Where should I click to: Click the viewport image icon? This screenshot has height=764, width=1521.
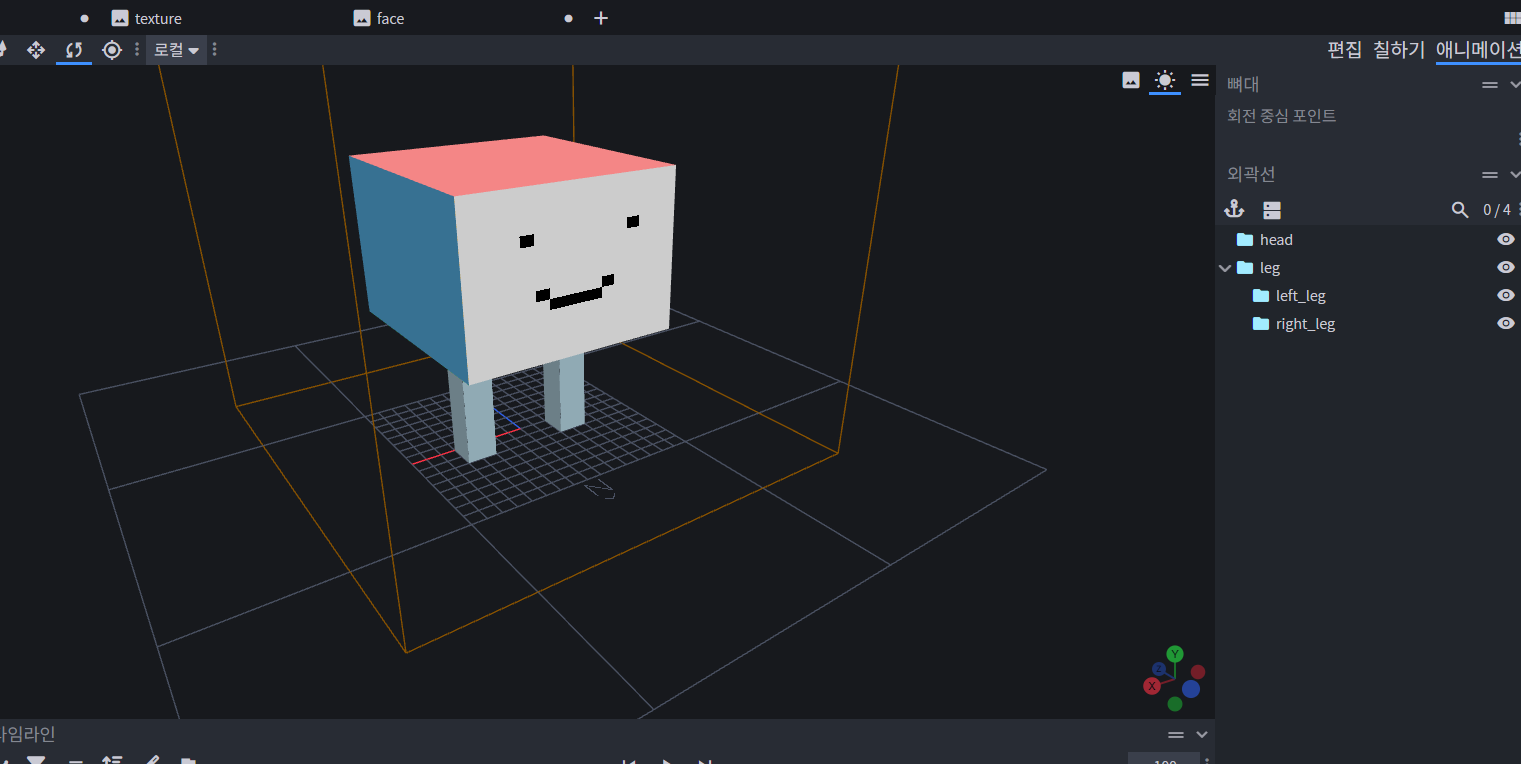point(1131,80)
